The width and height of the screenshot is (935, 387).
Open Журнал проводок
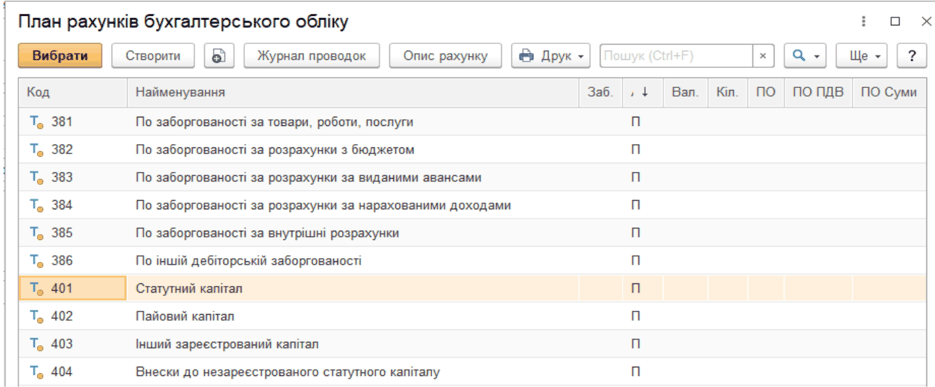(311, 56)
